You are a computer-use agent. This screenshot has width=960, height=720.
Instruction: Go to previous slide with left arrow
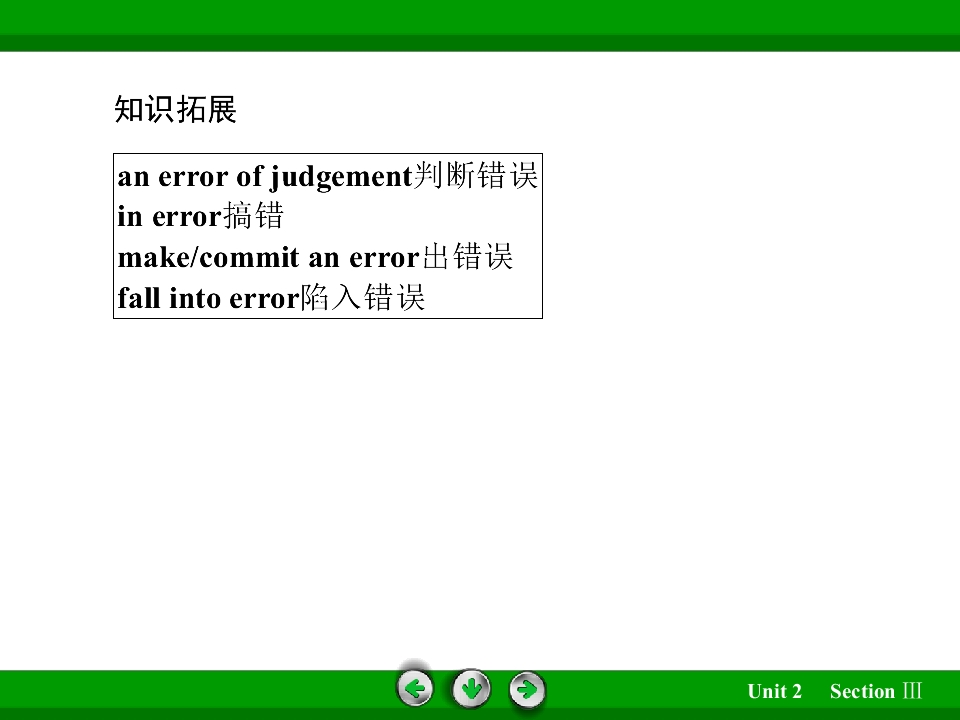tap(415, 689)
